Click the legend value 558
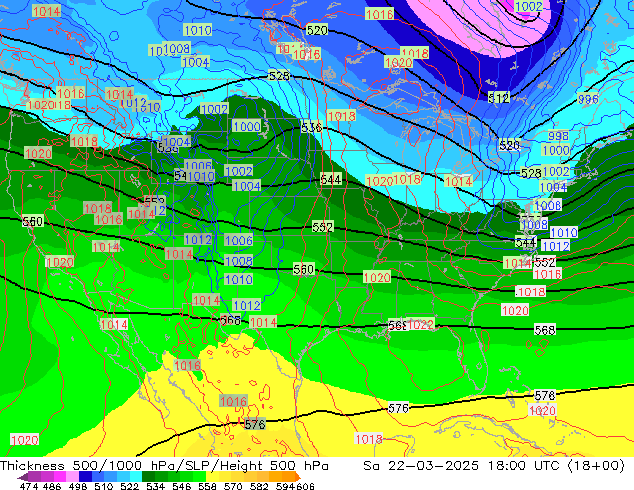This screenshot has height=490, width=634. pyautogui.click(x=207, y=486)
